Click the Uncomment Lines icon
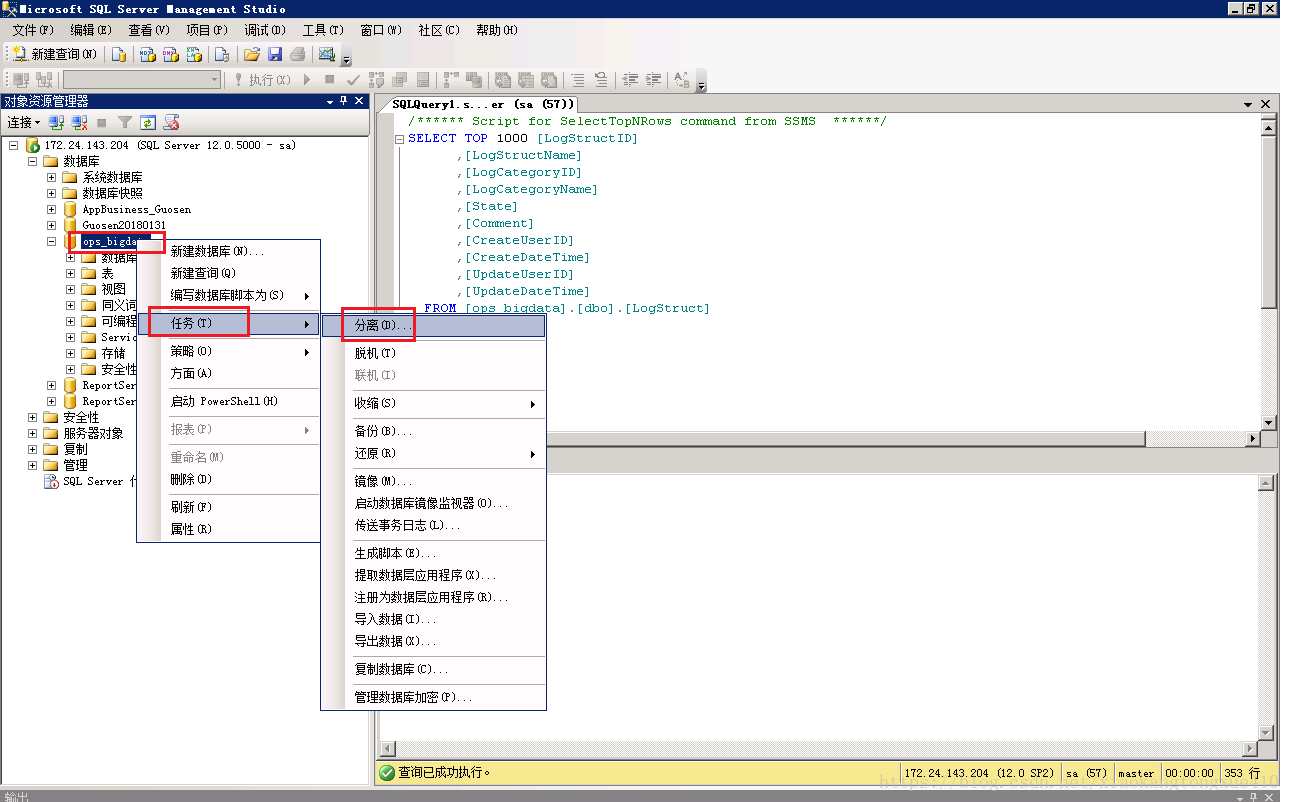Screen dimensions: 1290x802 601,80
